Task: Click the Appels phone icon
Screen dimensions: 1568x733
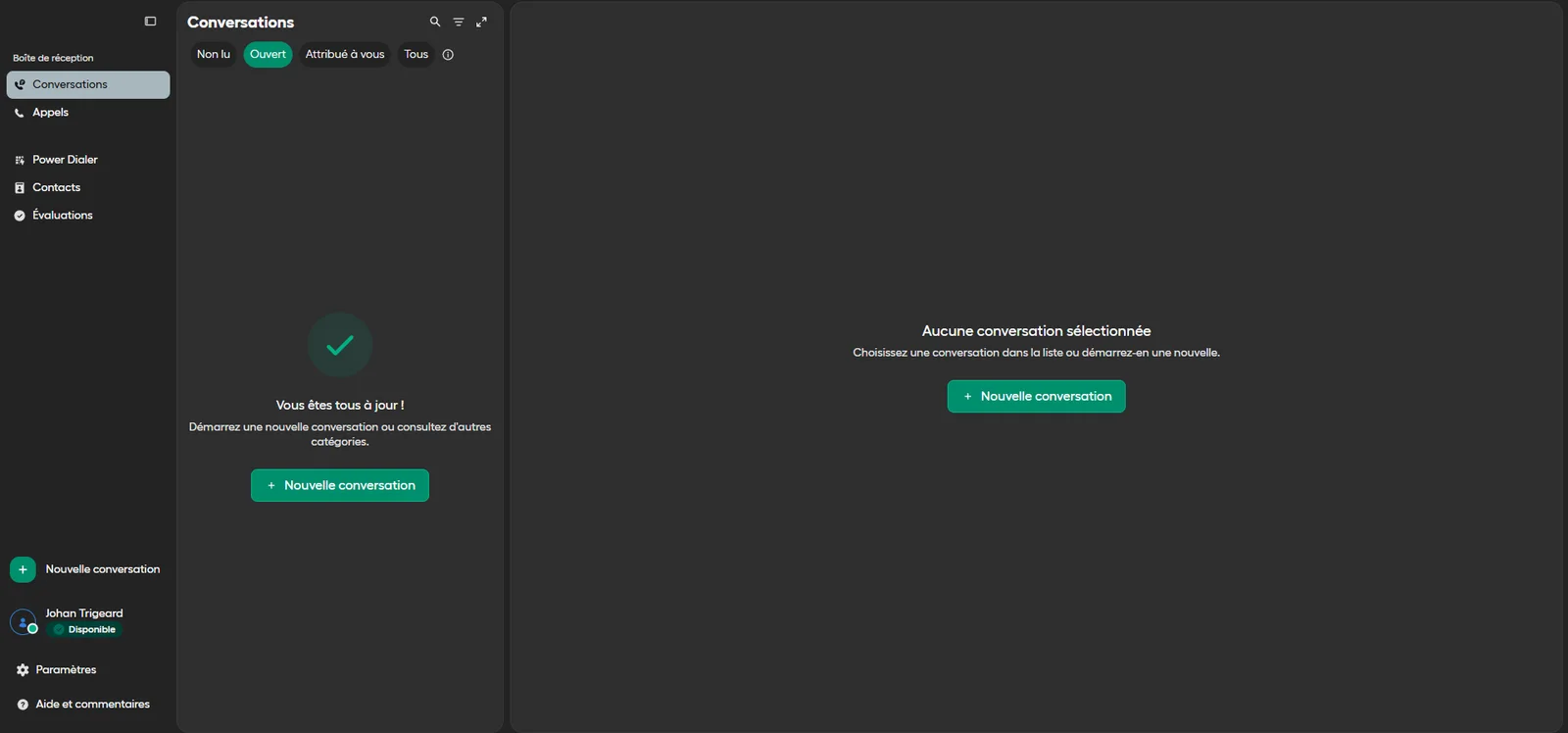Action: click(x=20, y=113)
